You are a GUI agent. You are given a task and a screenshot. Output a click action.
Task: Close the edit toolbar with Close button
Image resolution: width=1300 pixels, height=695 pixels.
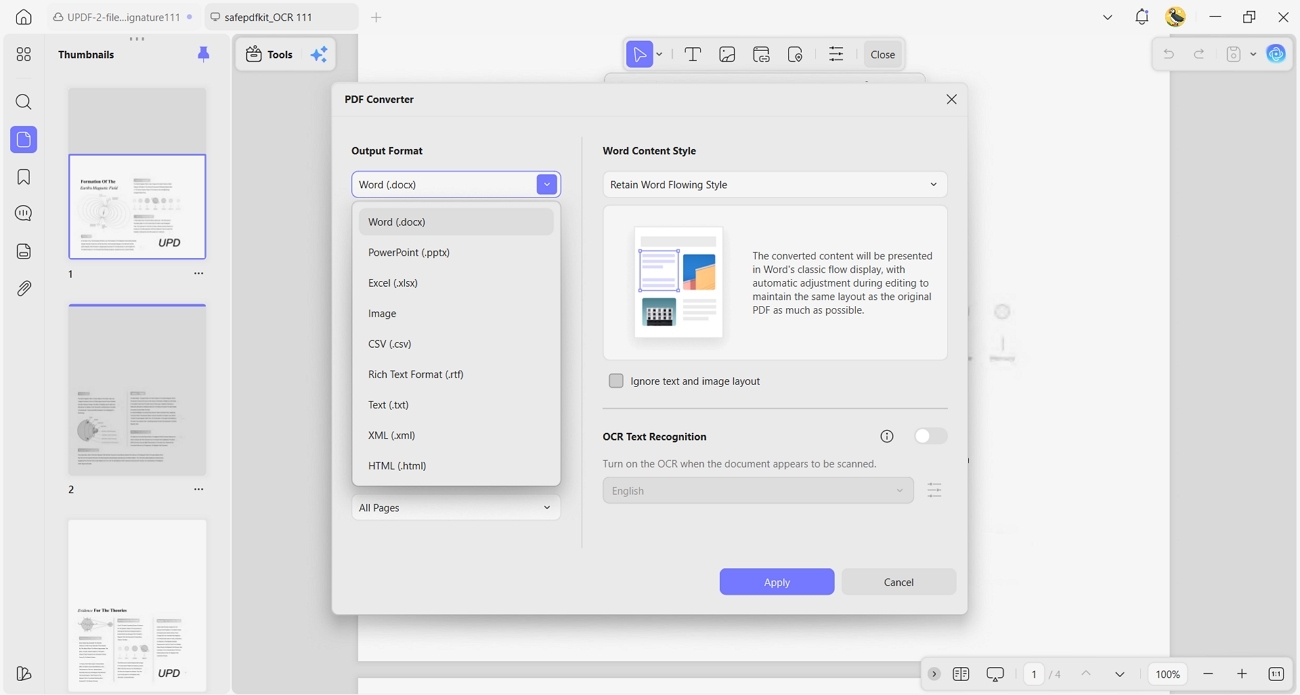tap(883, 54)
